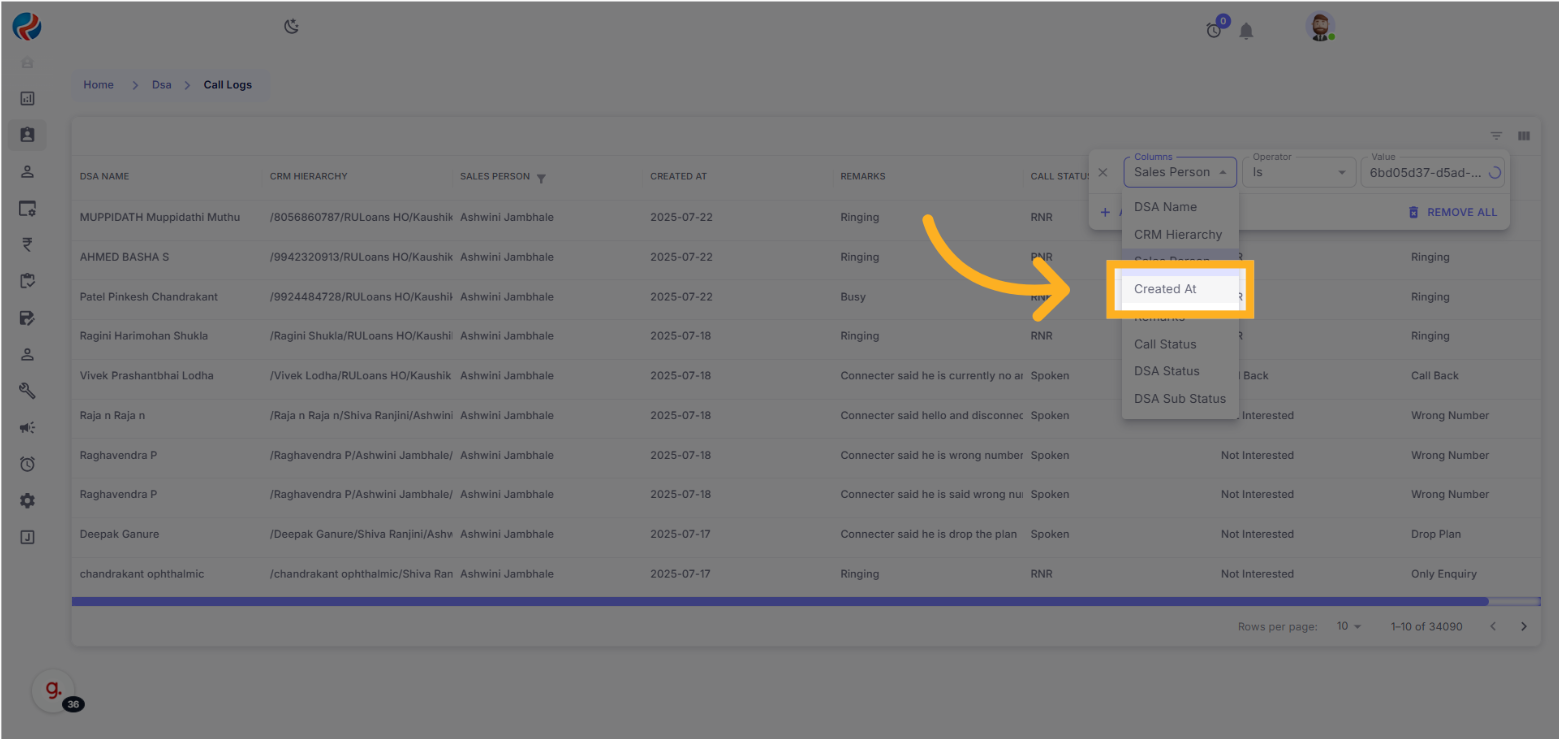Choose 'DSA Sub Status' column option
1559x739 pixels.
pos(1179,398)
